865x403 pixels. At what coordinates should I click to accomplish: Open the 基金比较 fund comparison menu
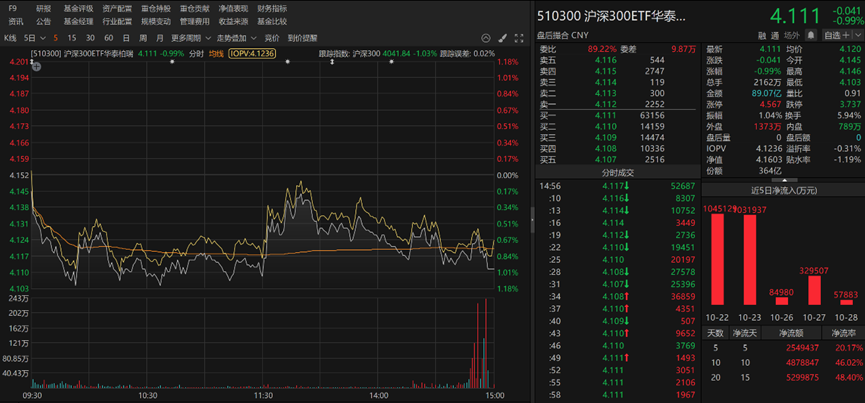(x=272, y=22)
